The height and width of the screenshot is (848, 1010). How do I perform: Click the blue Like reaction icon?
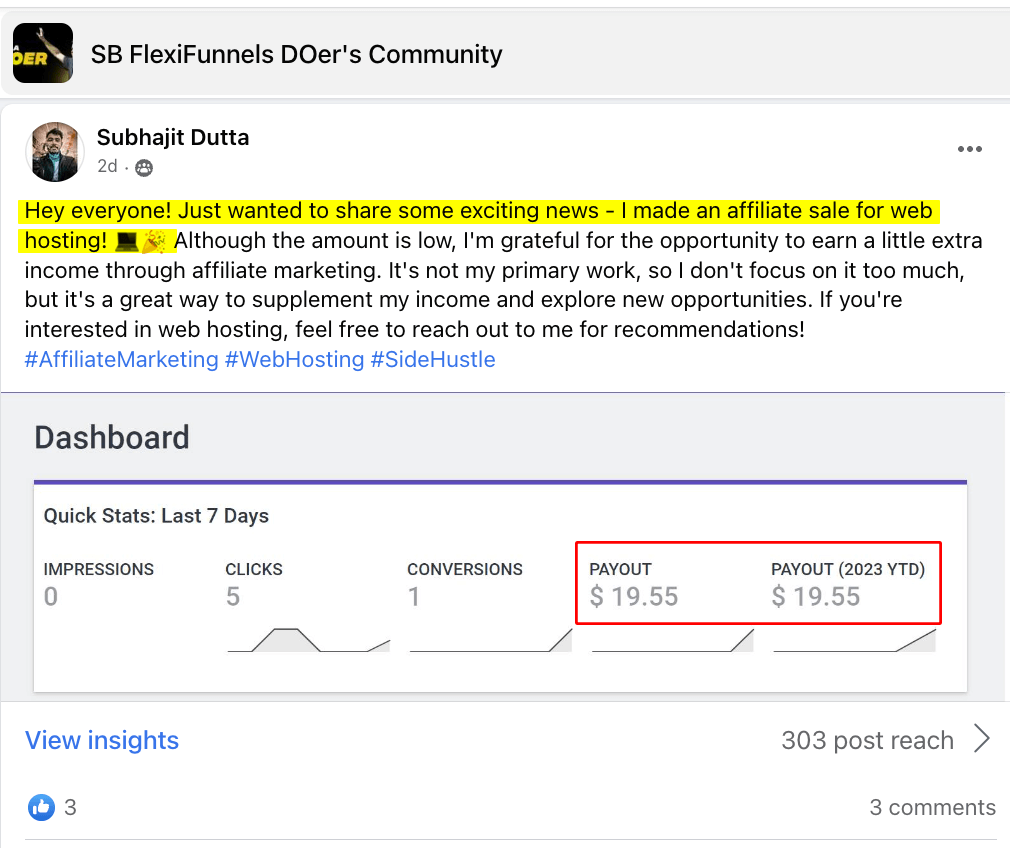[41, 807]
